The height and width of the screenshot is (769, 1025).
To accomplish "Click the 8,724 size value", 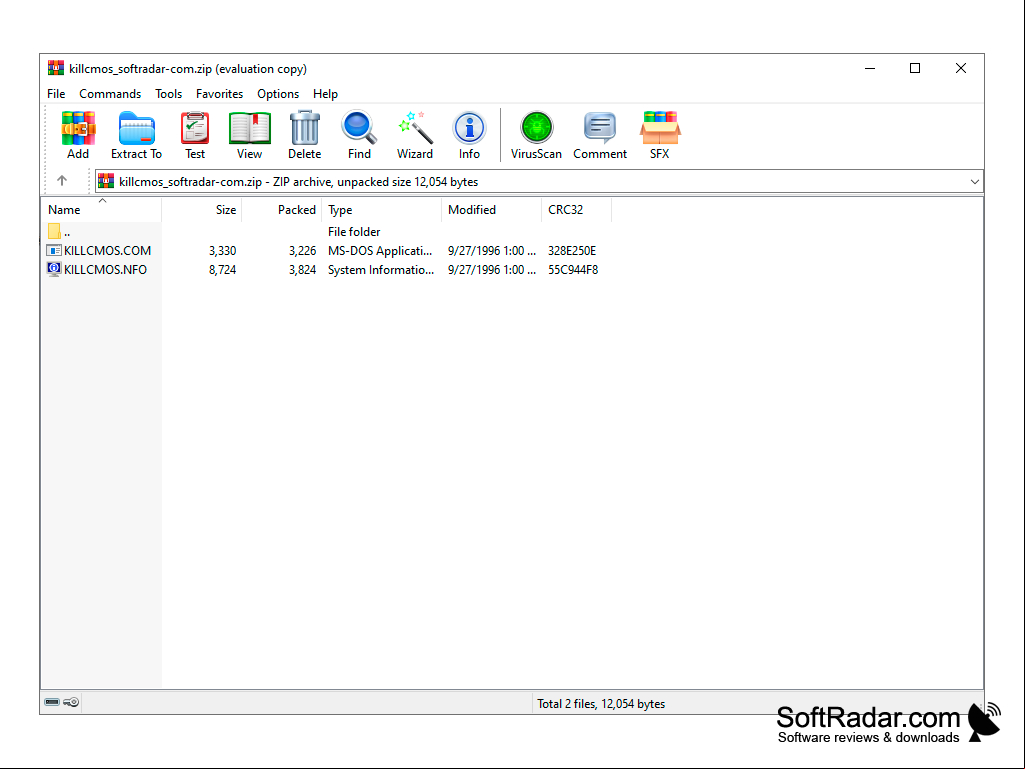I will point(222,269).
